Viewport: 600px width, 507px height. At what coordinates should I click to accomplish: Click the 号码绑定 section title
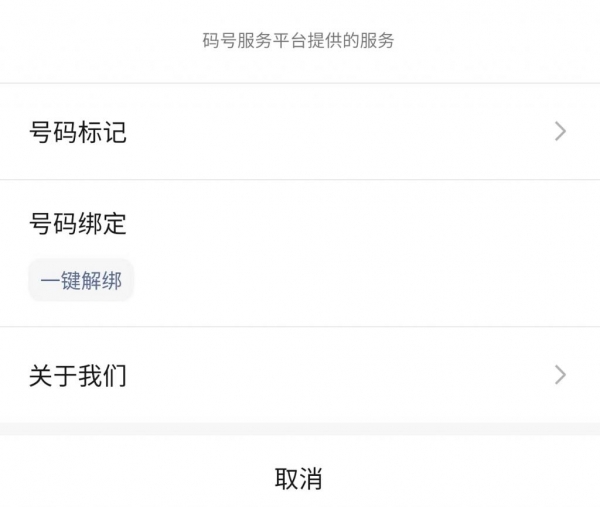(78, 223)
